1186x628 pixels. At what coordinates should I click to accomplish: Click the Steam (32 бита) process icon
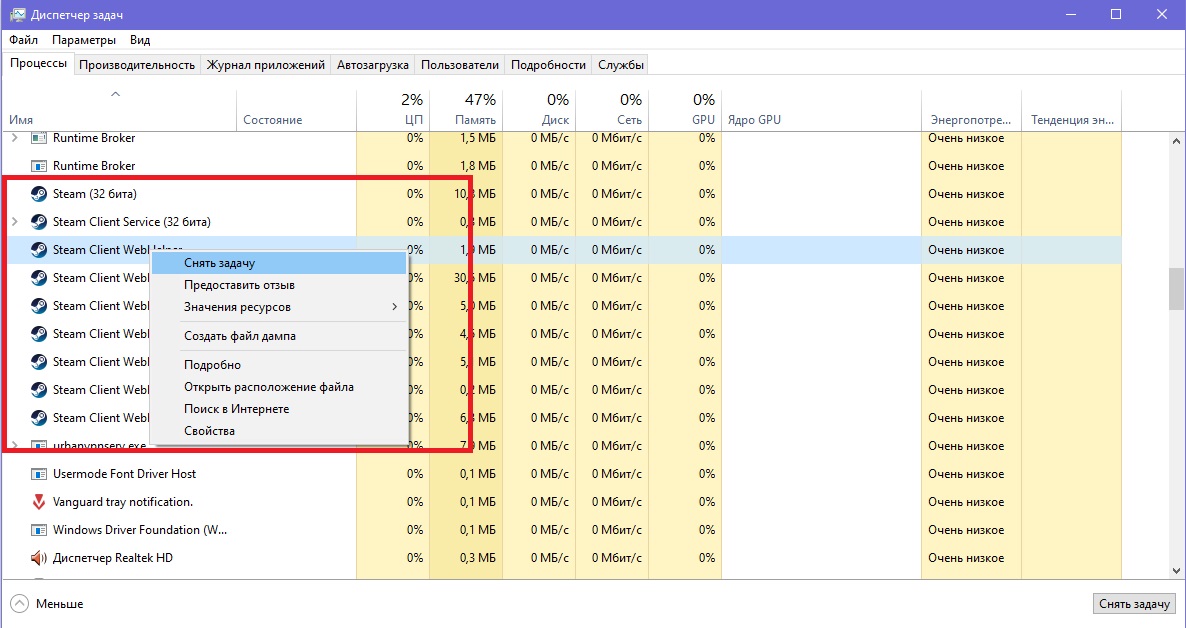point(39,194)
